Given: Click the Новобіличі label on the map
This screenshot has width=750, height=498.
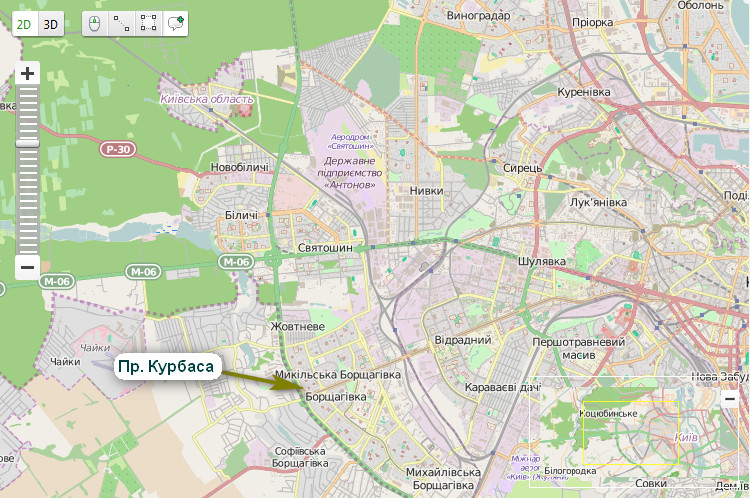Looking at the screenshot, I should point(241,167).
